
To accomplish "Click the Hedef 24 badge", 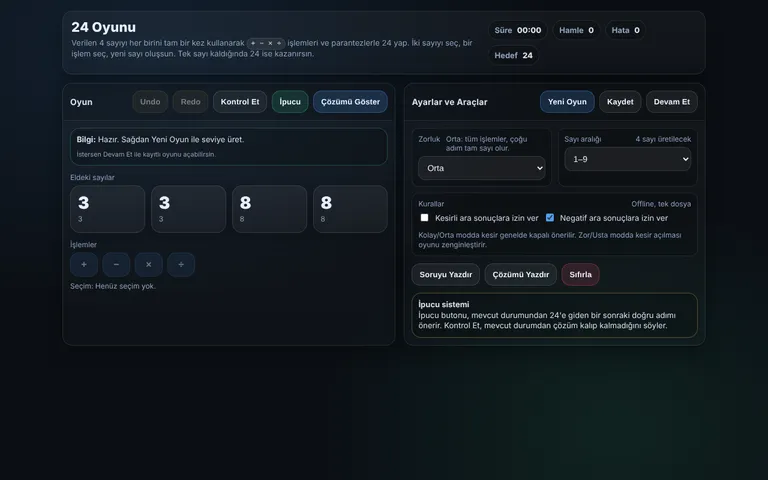I will pos(513,55).
